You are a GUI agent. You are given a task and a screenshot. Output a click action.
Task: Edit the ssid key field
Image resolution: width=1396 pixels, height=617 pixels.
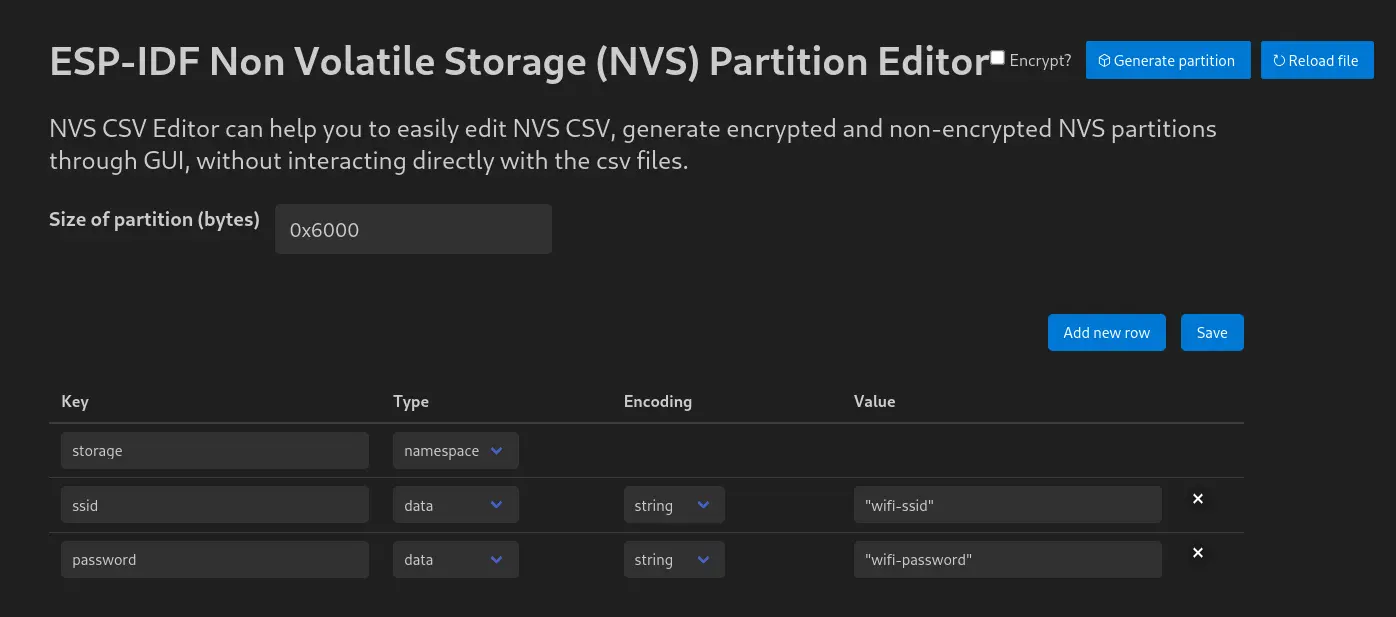(214, 505)
